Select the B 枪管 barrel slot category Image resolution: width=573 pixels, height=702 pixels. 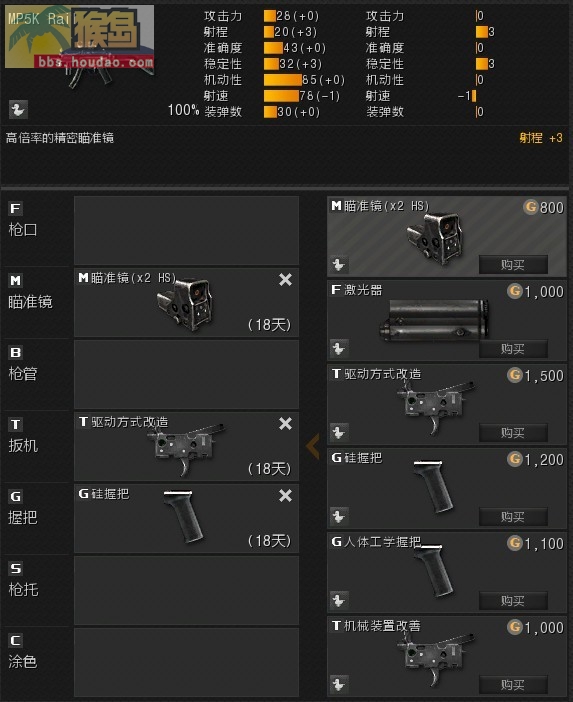point(36,375)
